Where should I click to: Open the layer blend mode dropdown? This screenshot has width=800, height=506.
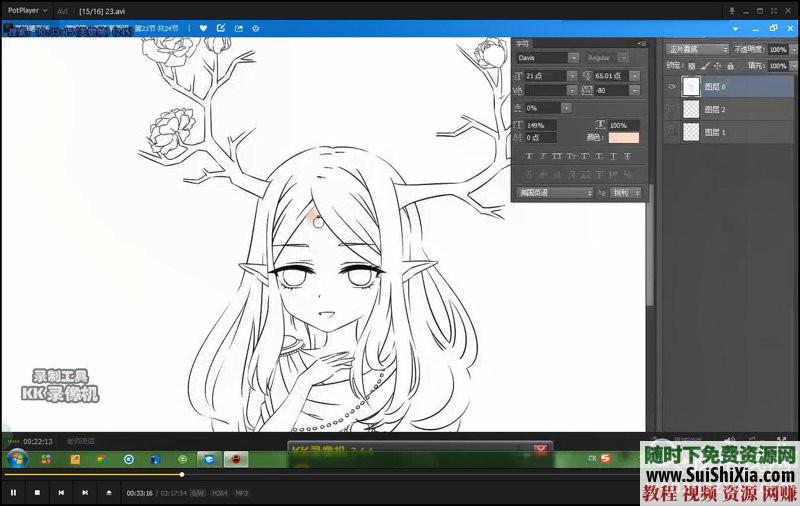click(x=725, y=49)
